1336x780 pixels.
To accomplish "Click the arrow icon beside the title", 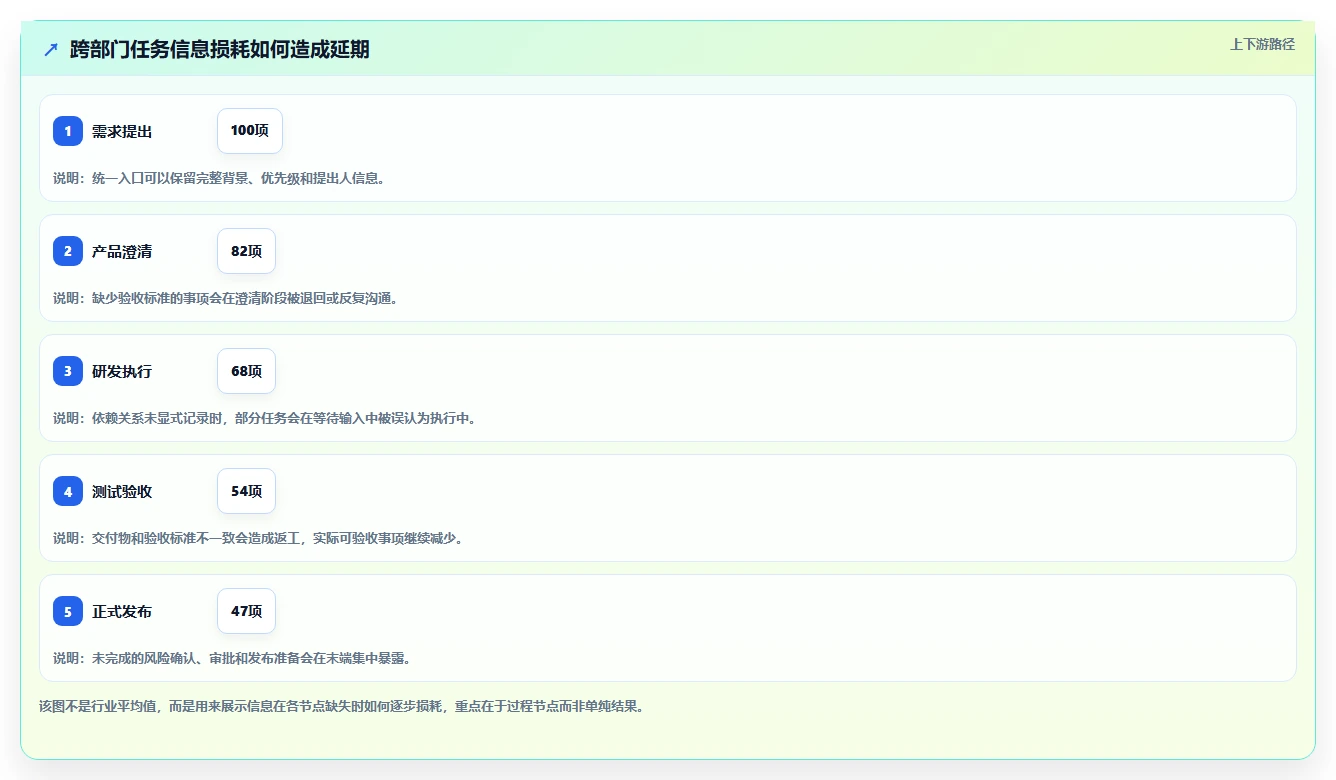I will click(x=51, y=49).
